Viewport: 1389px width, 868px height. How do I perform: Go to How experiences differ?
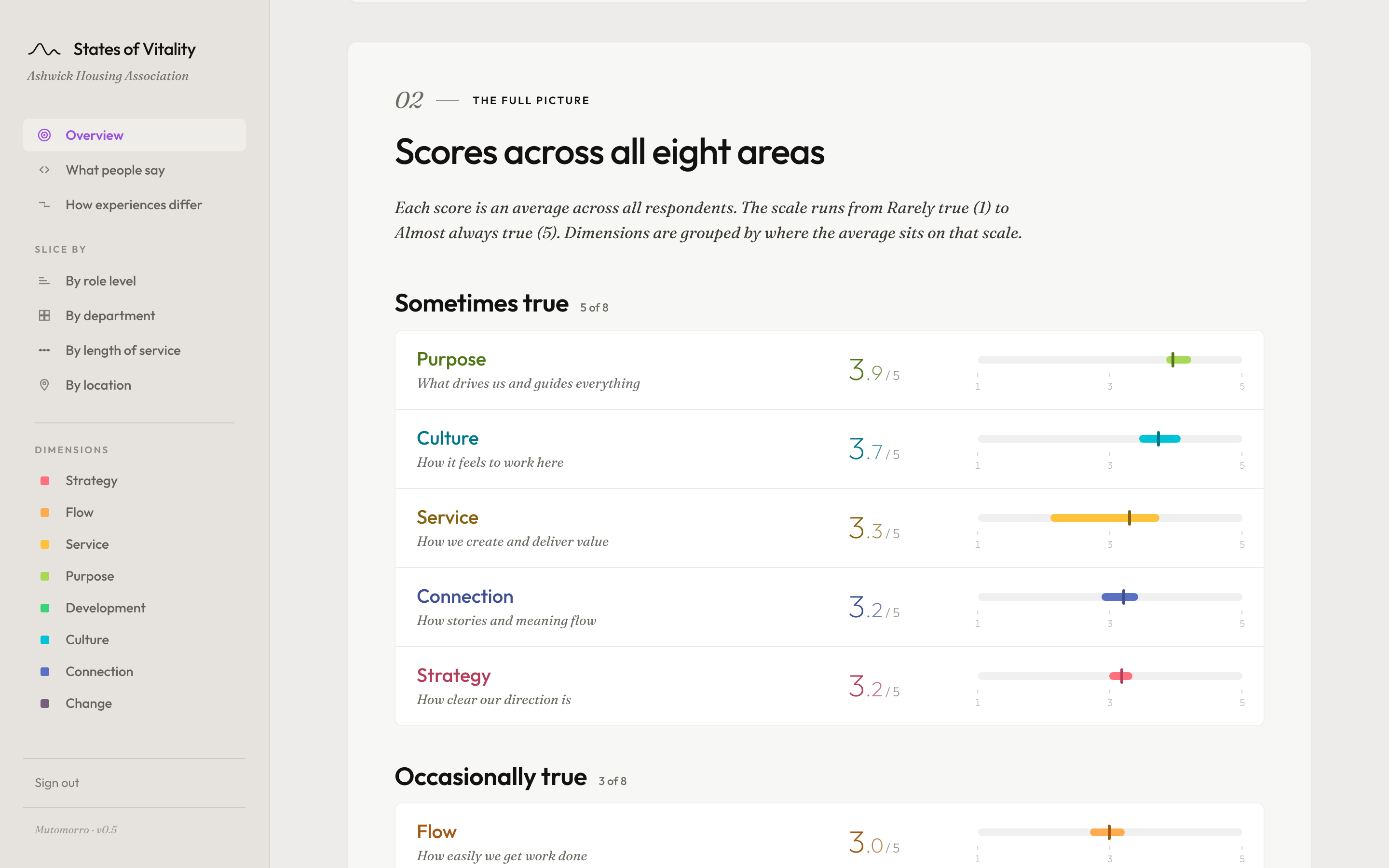coord(133,205)
